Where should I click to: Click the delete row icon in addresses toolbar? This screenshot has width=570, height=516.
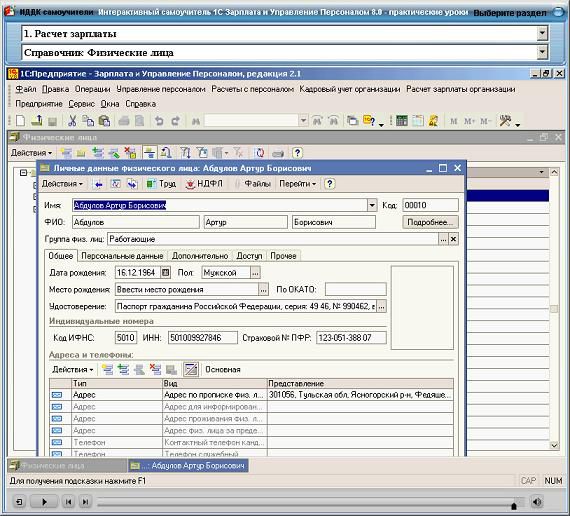pyautogui.click(x=156, y=369)
